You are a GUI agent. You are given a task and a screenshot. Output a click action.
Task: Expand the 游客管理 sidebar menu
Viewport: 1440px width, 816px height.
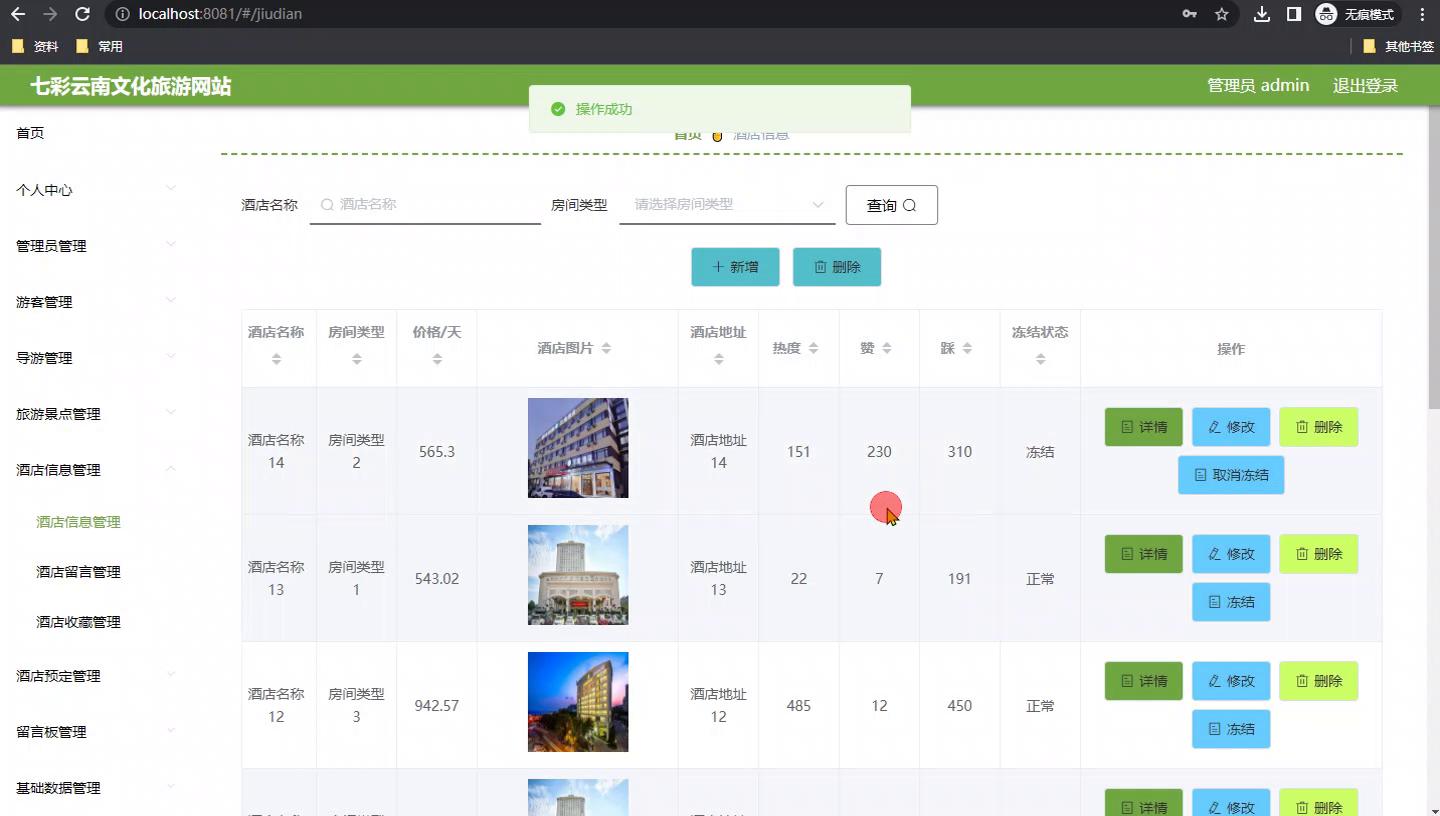tap(97, 302)
